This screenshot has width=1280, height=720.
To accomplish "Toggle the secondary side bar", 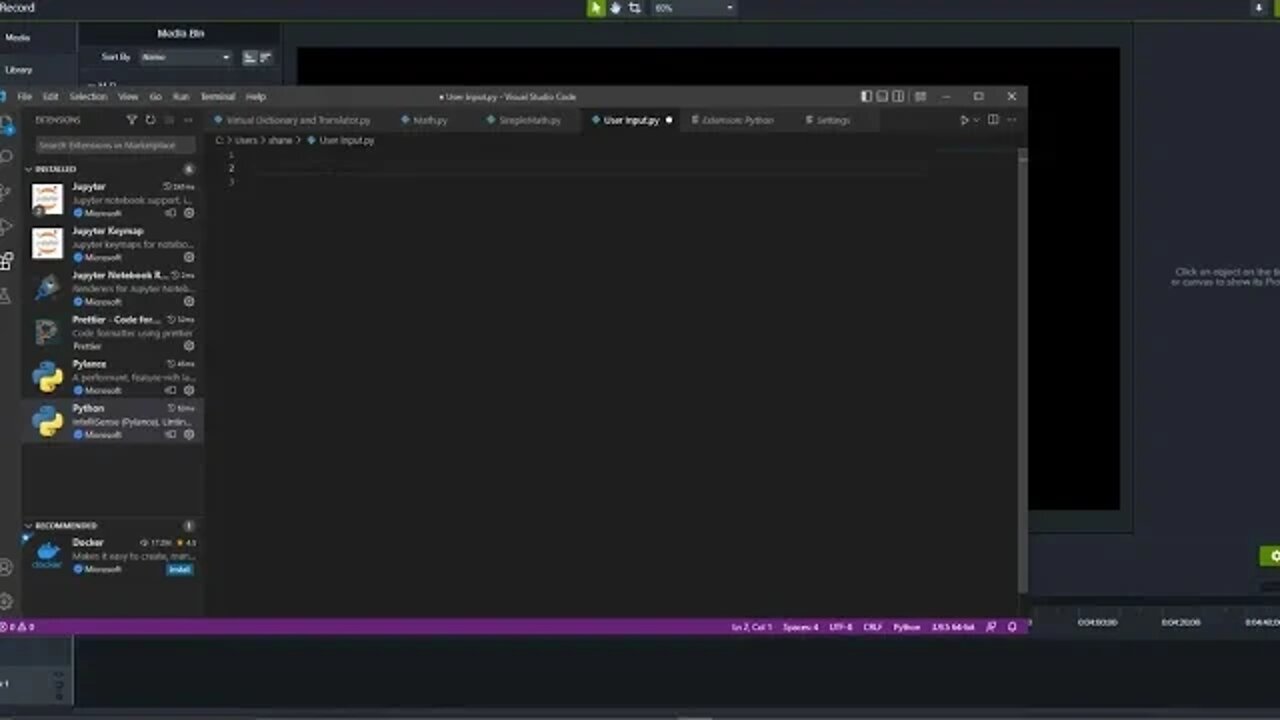I will [898, 97].
